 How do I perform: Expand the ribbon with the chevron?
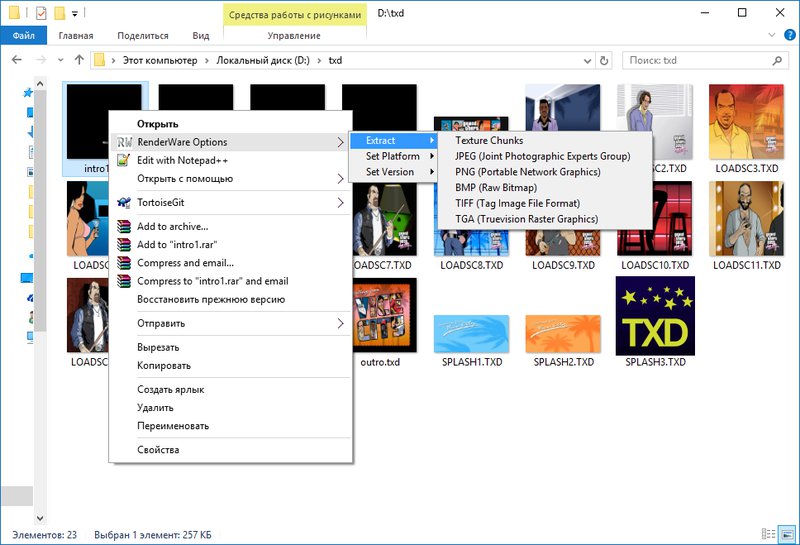[771, 35]
